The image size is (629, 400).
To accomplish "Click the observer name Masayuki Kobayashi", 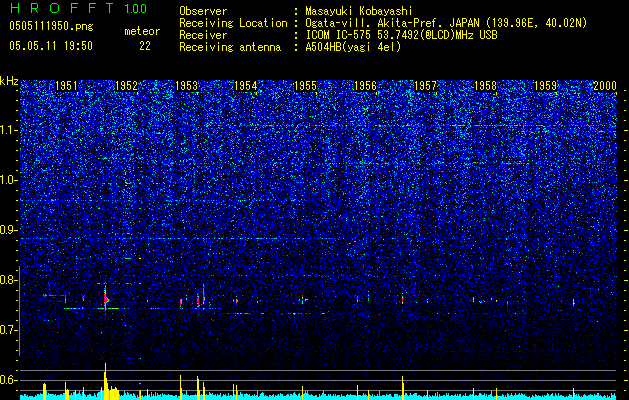I will tap(358, 11).
